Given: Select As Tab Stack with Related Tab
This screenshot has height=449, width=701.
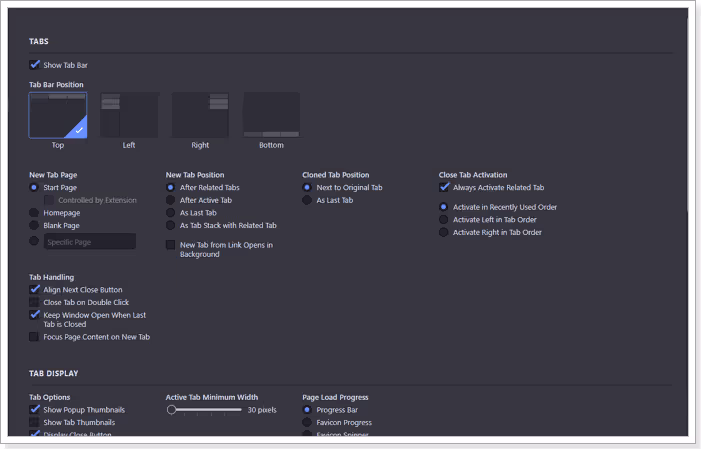Looking at the screenshot, I should (x=170, y=225).
